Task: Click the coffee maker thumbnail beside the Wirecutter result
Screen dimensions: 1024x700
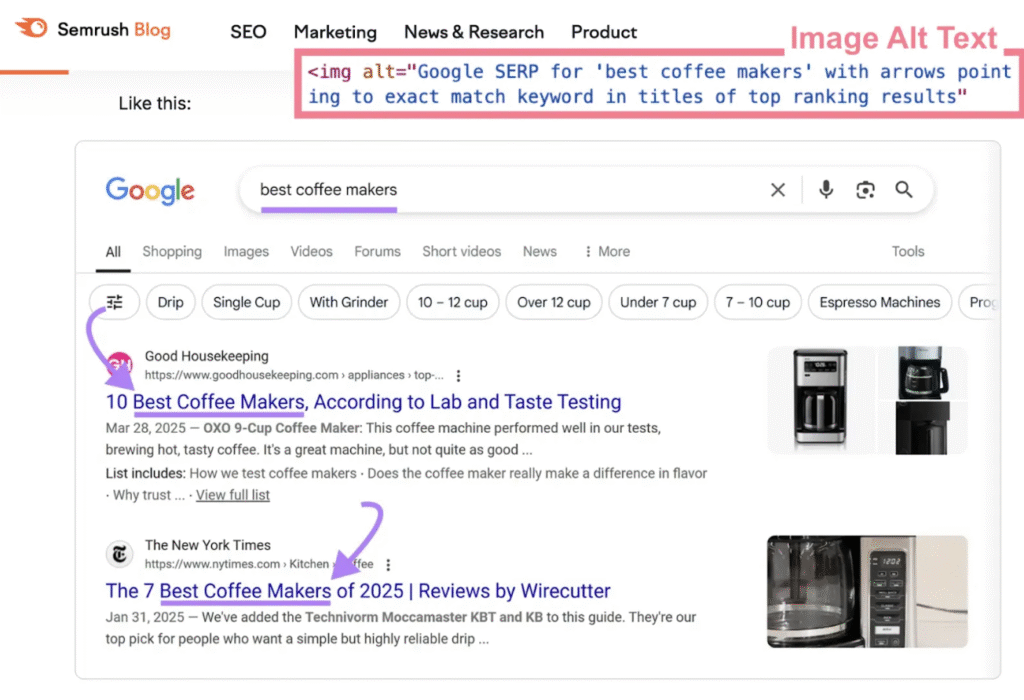Action: pos(866,590)
